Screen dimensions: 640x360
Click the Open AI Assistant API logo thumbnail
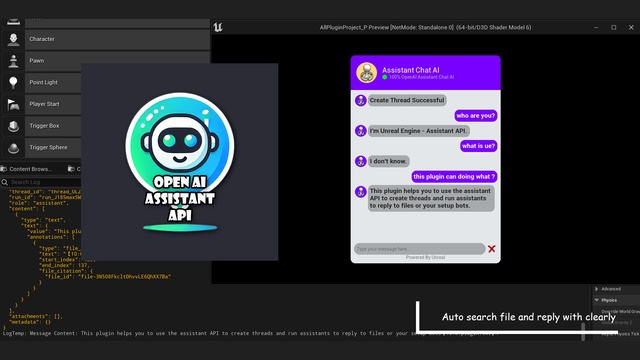(180, 162)
